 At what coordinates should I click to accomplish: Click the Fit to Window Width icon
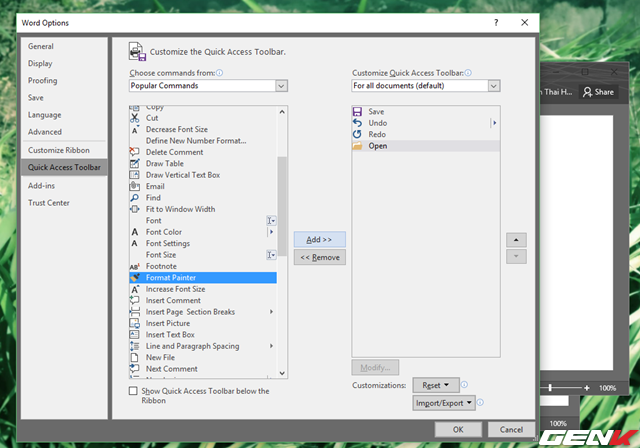[x=135, y=209]
